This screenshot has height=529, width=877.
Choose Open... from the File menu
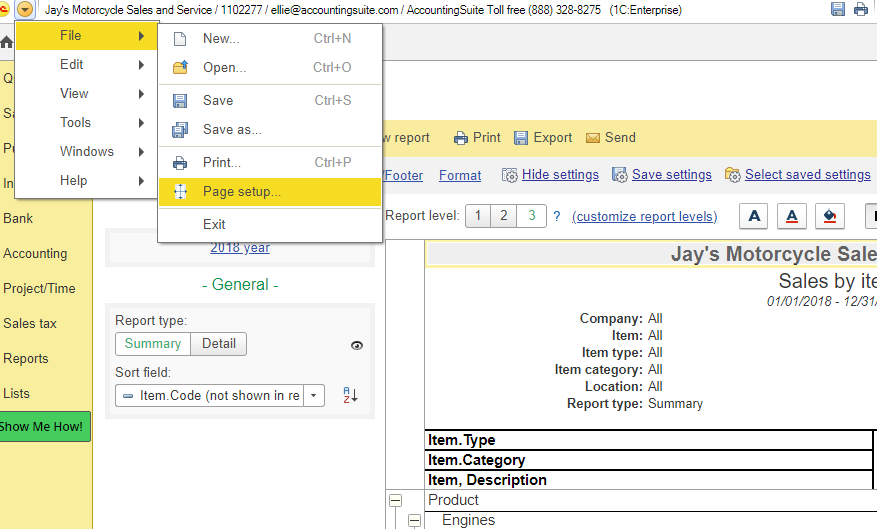point(270,68)
